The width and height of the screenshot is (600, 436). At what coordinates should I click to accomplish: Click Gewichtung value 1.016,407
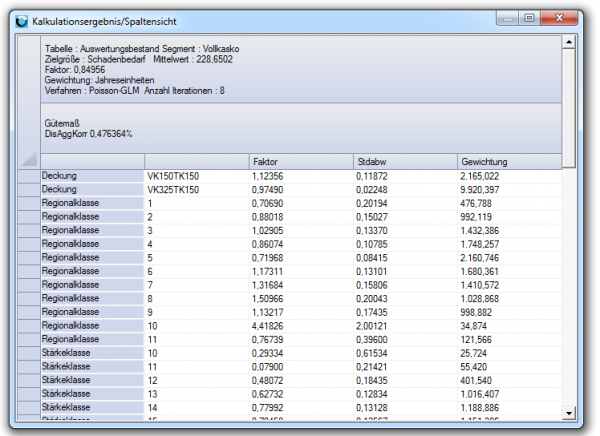point(479,394)
